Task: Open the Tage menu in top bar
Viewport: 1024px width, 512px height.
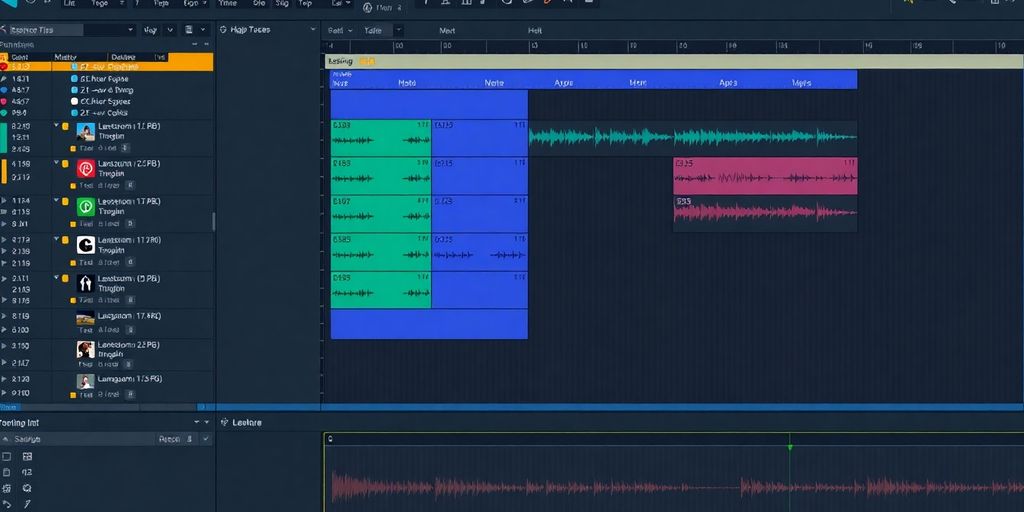Action: (100, 4)
